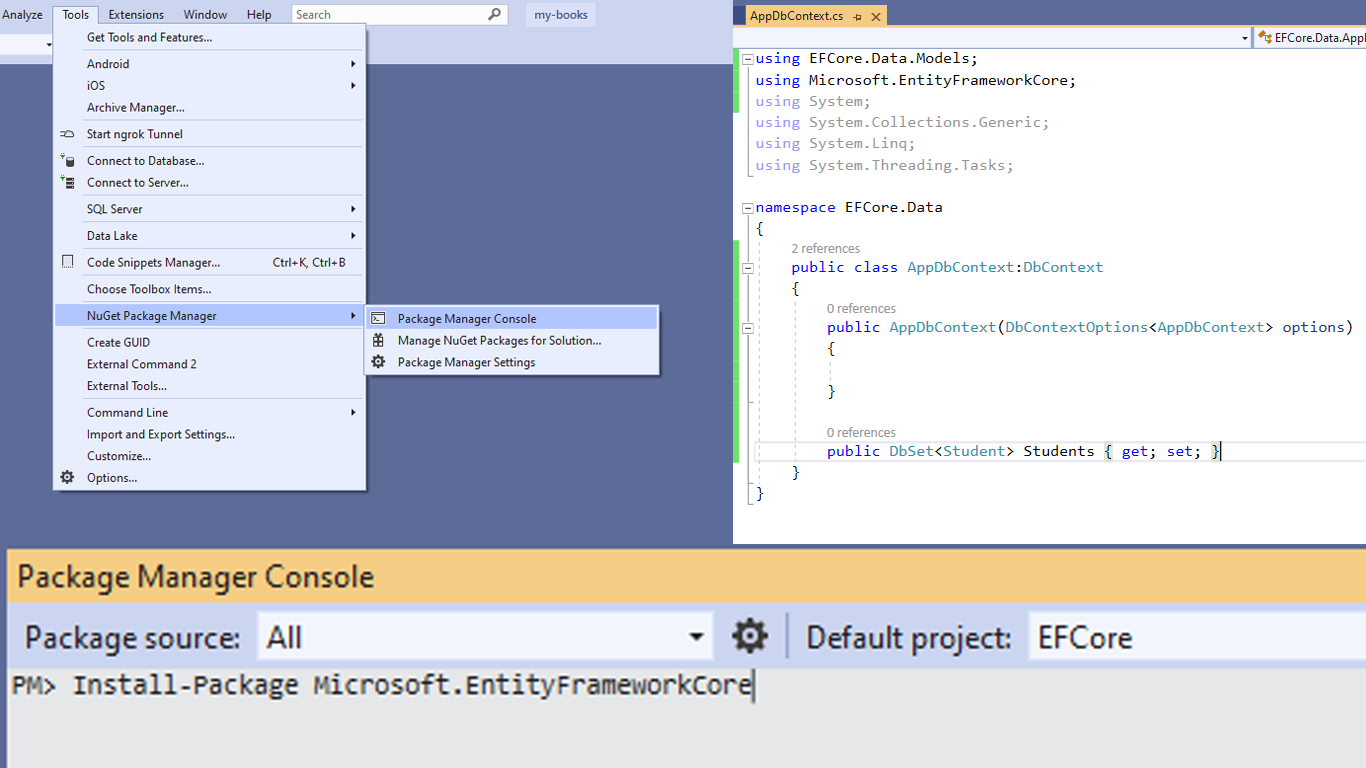Click the Connect to Server icon
The height and width of the screenshot is (768, 1366).
click(x=67, y=182)
